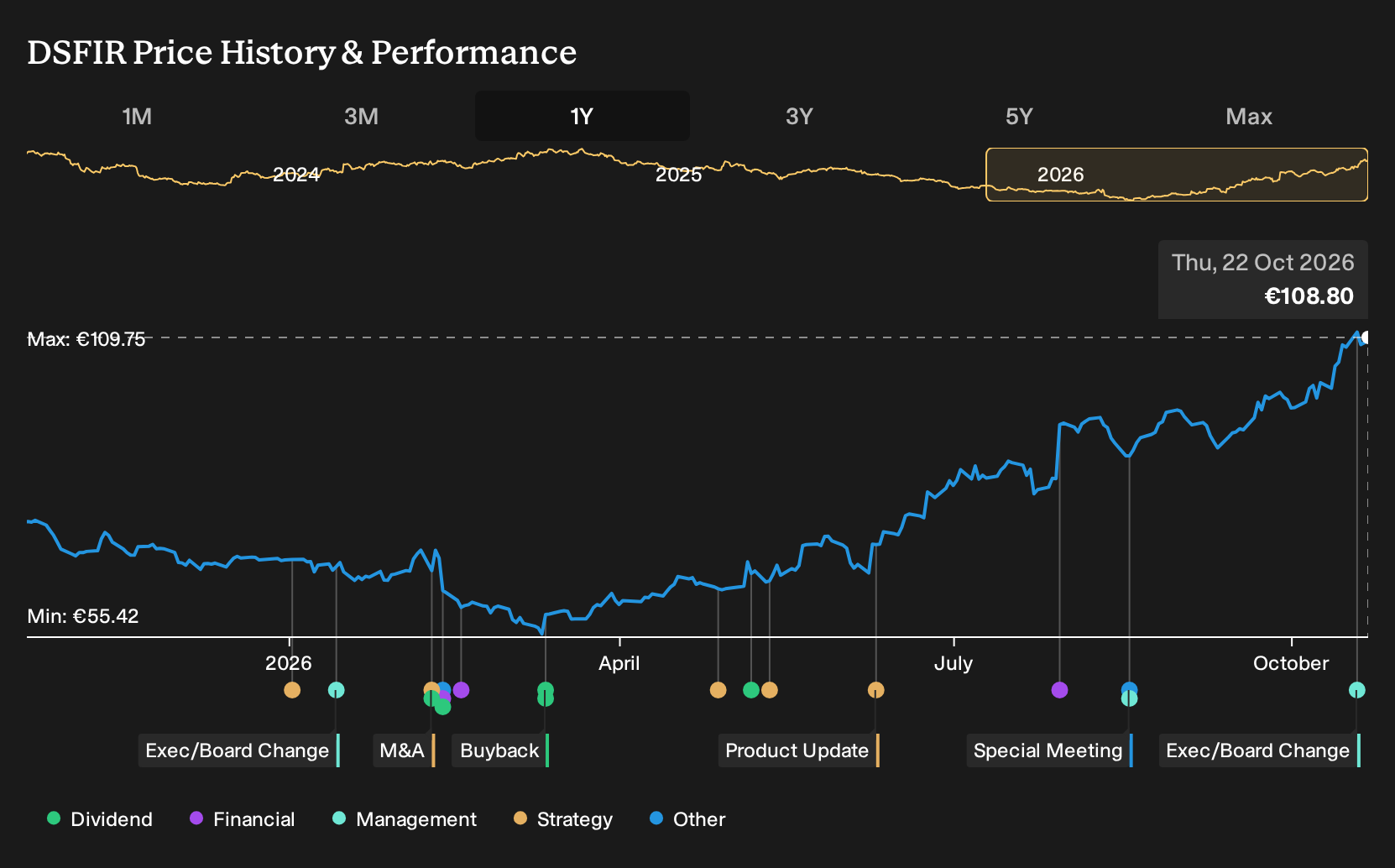Click the Min: €55.42 label

point(83,616)
